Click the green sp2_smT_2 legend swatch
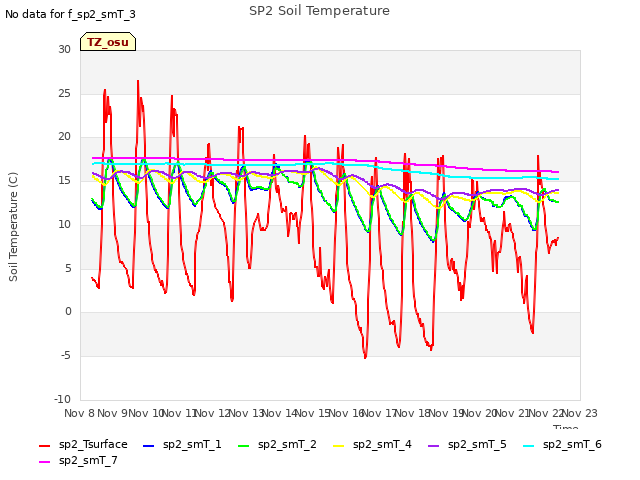This screenshot has height=480, width=640. point(244,446)
